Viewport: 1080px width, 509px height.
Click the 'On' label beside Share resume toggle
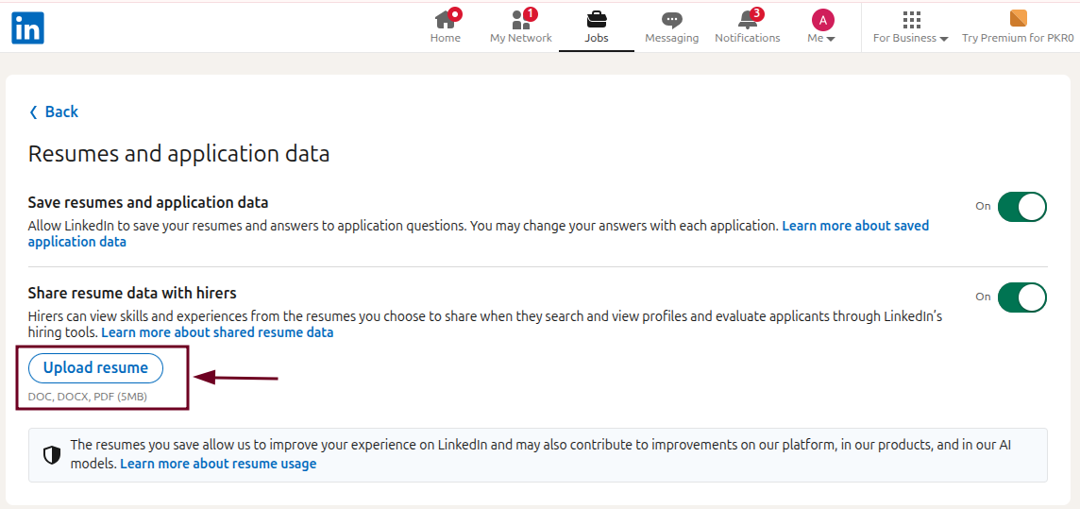click(x=983, y=297)
